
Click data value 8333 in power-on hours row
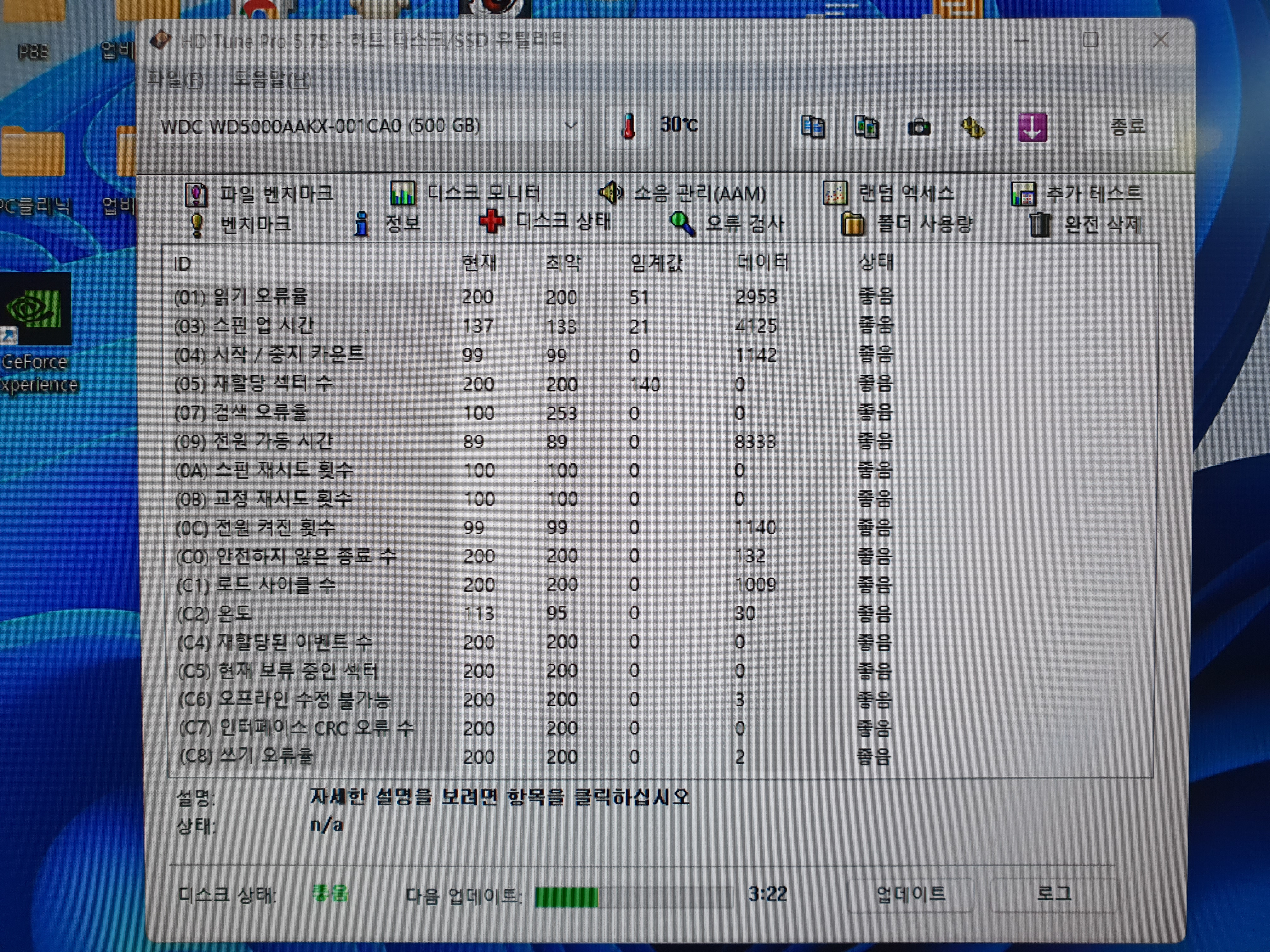(x=755, y=442)
